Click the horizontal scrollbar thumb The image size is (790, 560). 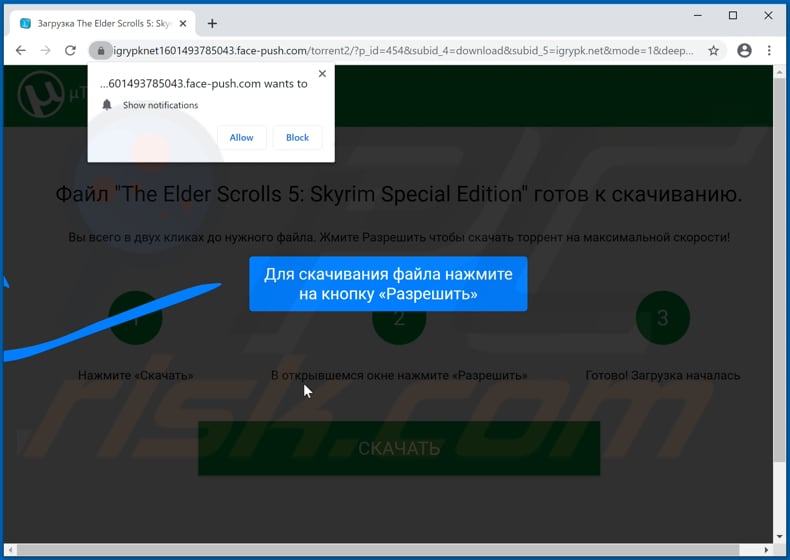(378, 549)
